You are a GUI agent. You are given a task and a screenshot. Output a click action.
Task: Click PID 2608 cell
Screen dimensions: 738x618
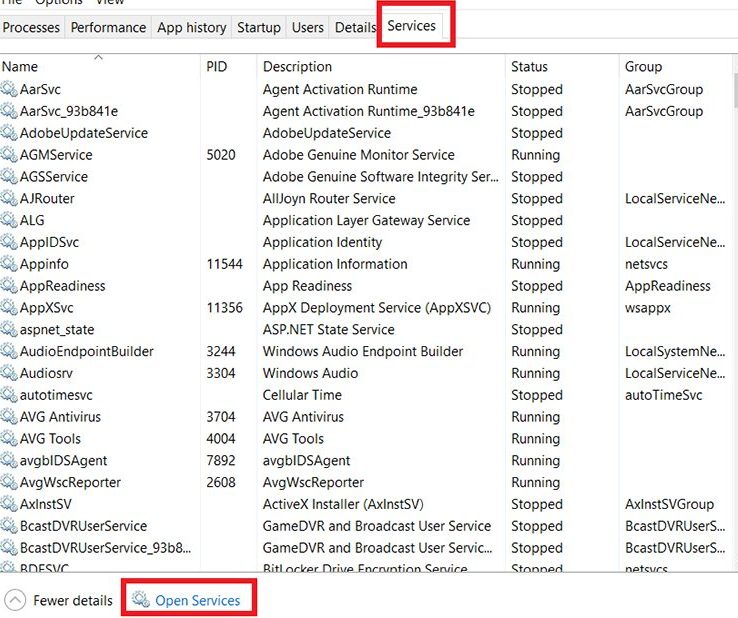pos(221,482)
